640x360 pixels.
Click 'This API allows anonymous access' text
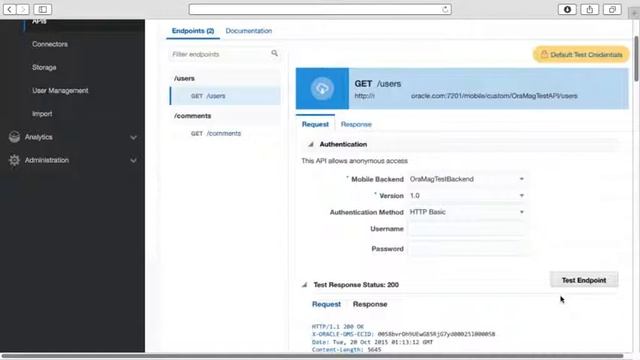(x=354, y=161)
